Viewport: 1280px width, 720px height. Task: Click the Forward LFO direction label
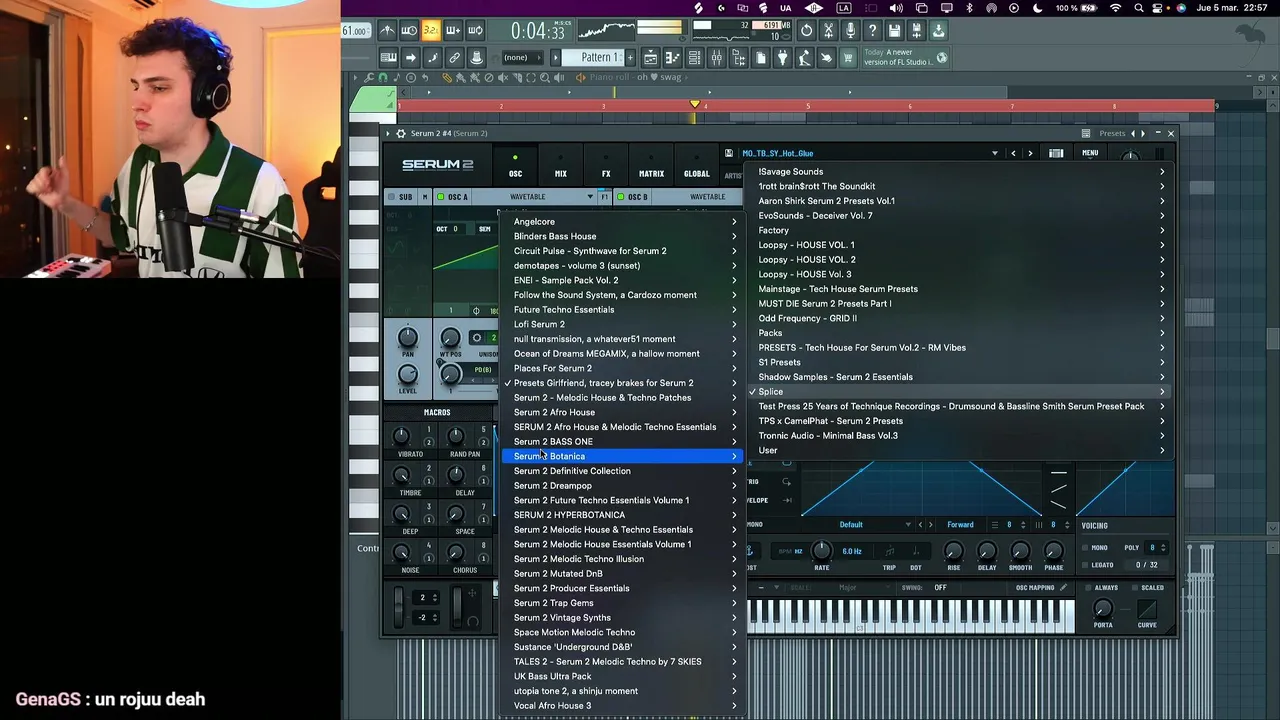coord(960,524)
